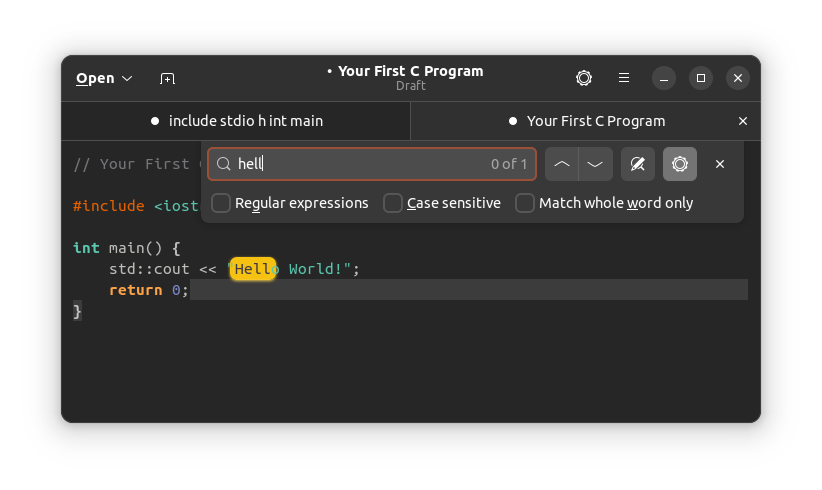822x490 pixels.
Task: Enable the Regular expressions checkbox
Action: click(x=221, y=203)
